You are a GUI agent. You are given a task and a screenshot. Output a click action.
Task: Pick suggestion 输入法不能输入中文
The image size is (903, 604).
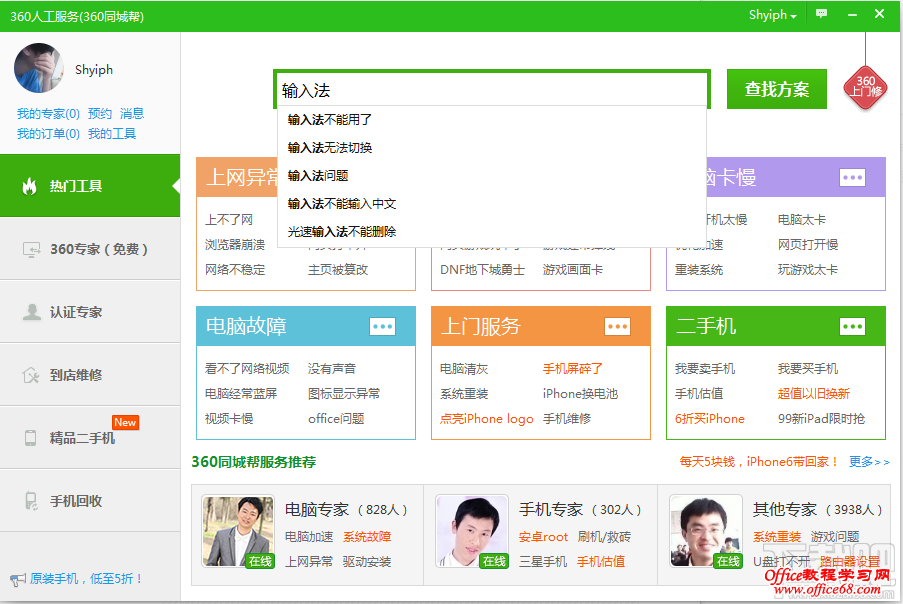pyautogui.click(x=342, y=203)
